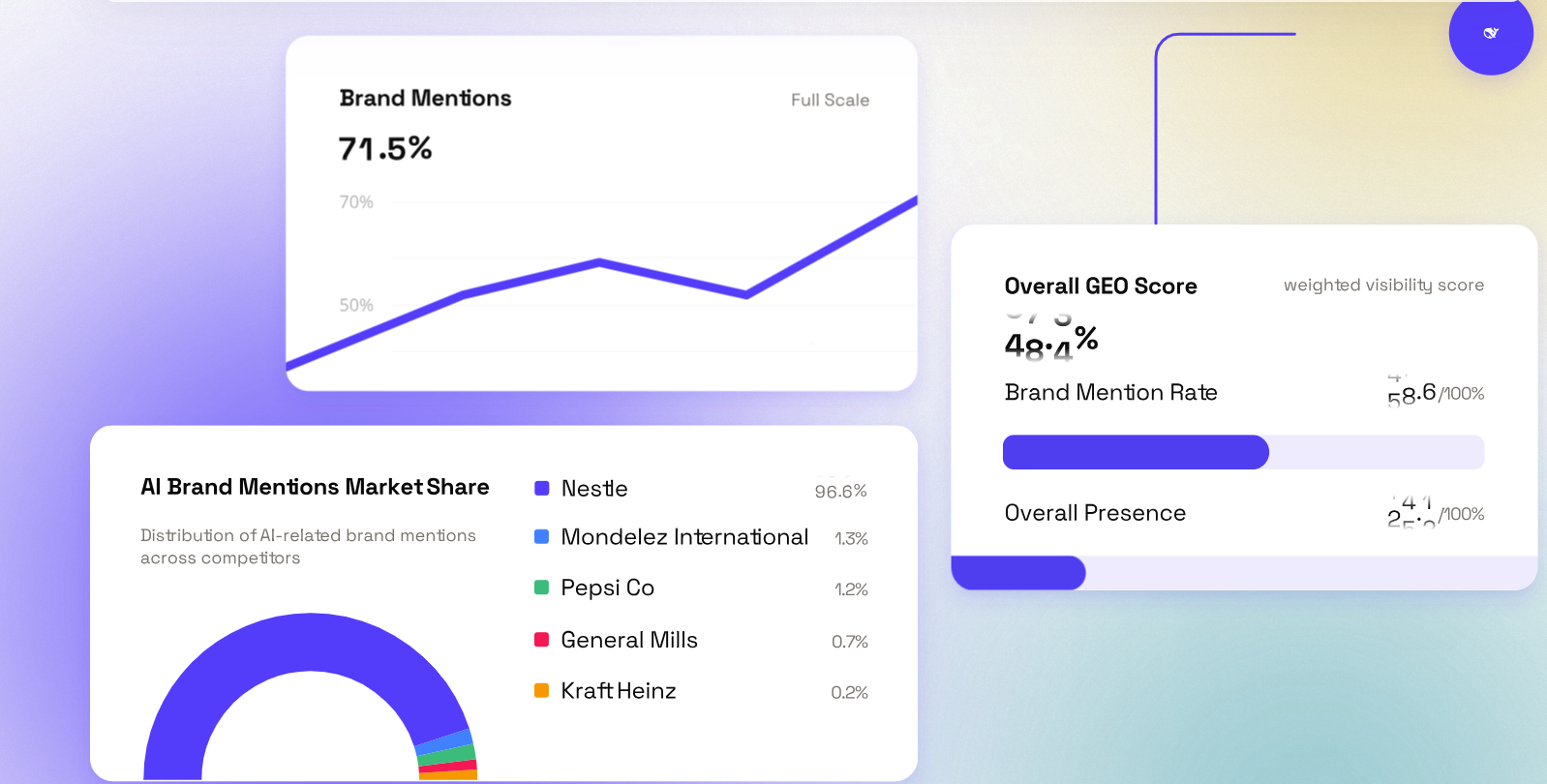Toggle the weighted visibility score display
This screenshot has width=1547, height=784.
(x=1383, y=285)
